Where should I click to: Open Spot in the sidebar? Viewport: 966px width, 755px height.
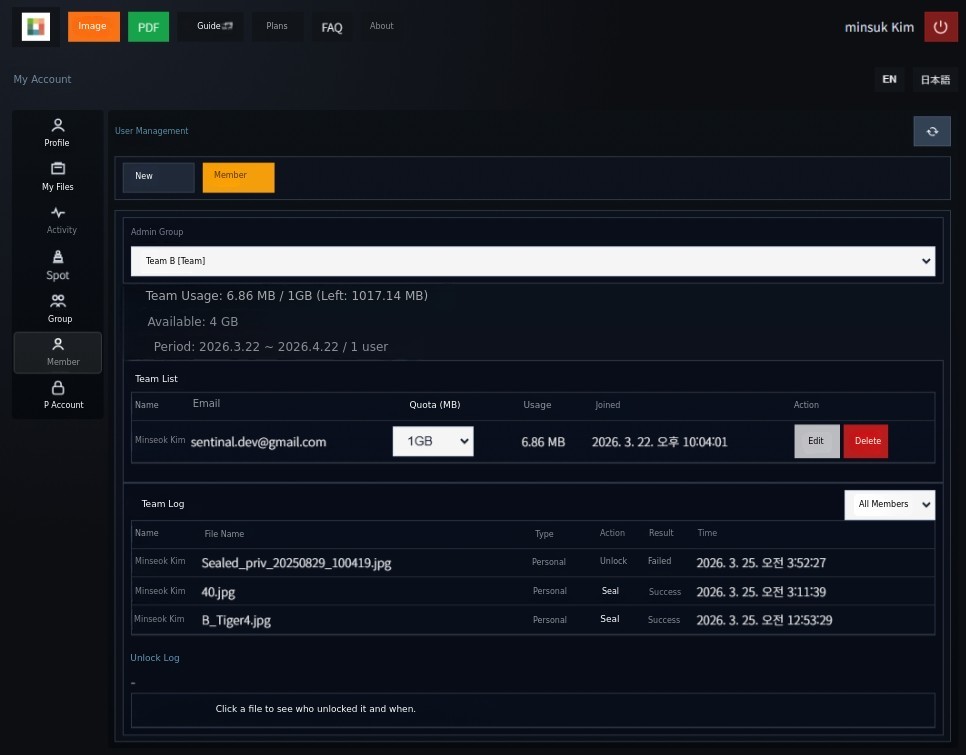[x=57, y=265]
